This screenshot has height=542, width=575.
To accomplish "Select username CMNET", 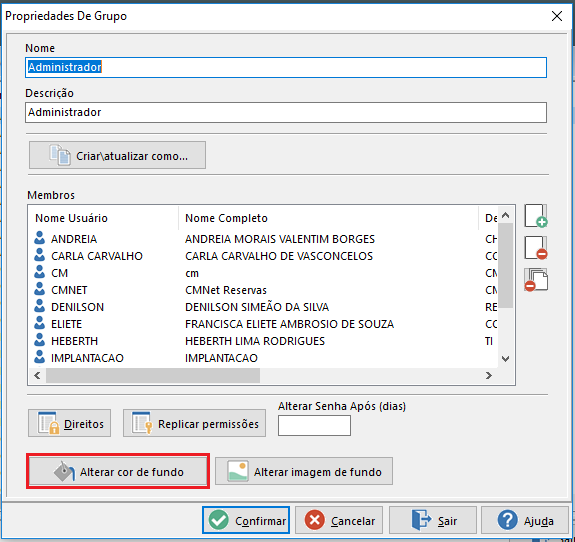I will 69,290.
